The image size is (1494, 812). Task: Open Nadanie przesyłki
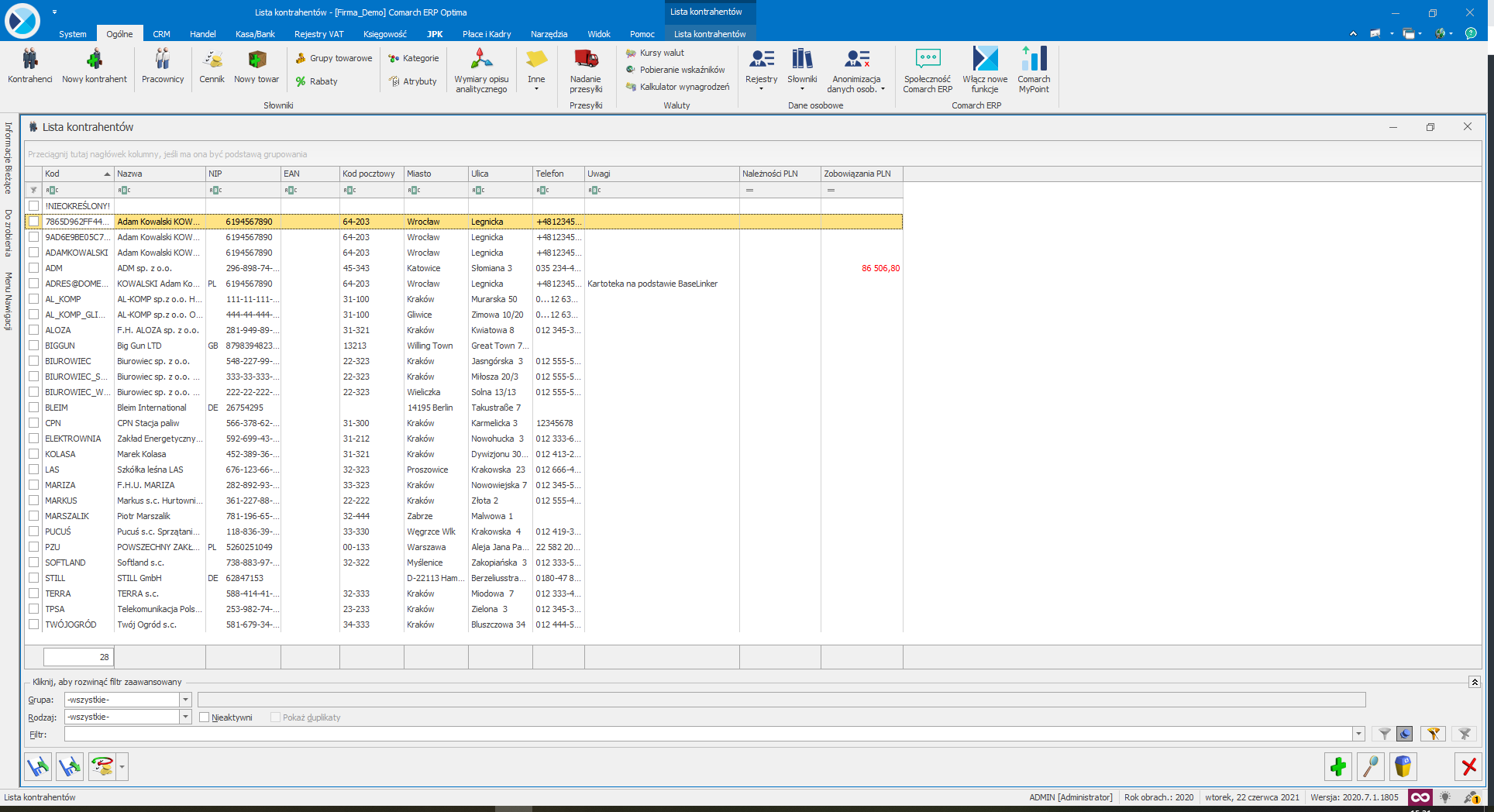tap(586, 70)
